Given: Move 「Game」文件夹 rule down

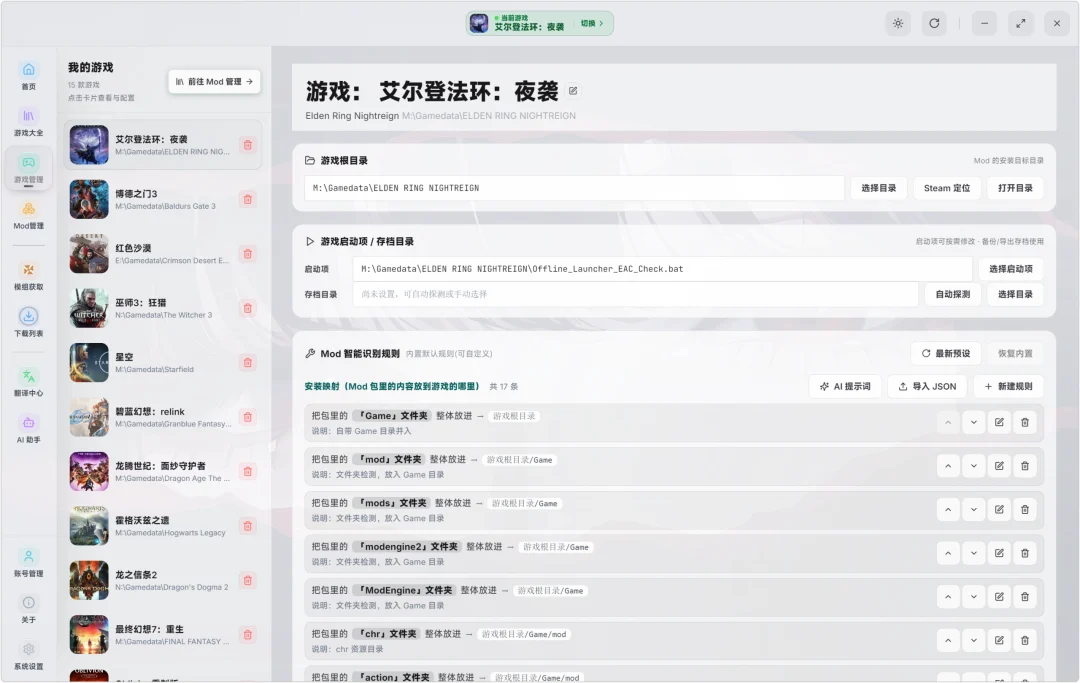Looking at the screenshot, I should click(973, 422).
